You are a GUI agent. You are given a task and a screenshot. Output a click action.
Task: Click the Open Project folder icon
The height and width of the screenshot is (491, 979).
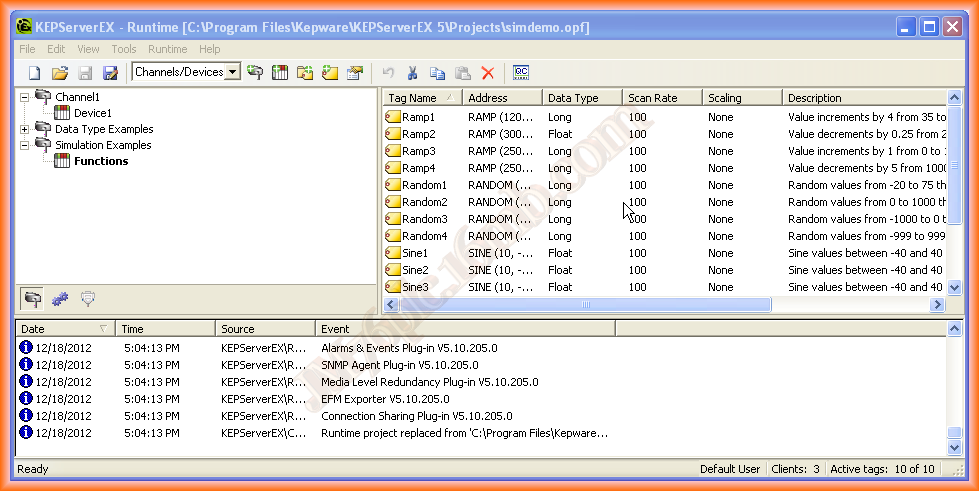tap(60, 72)
